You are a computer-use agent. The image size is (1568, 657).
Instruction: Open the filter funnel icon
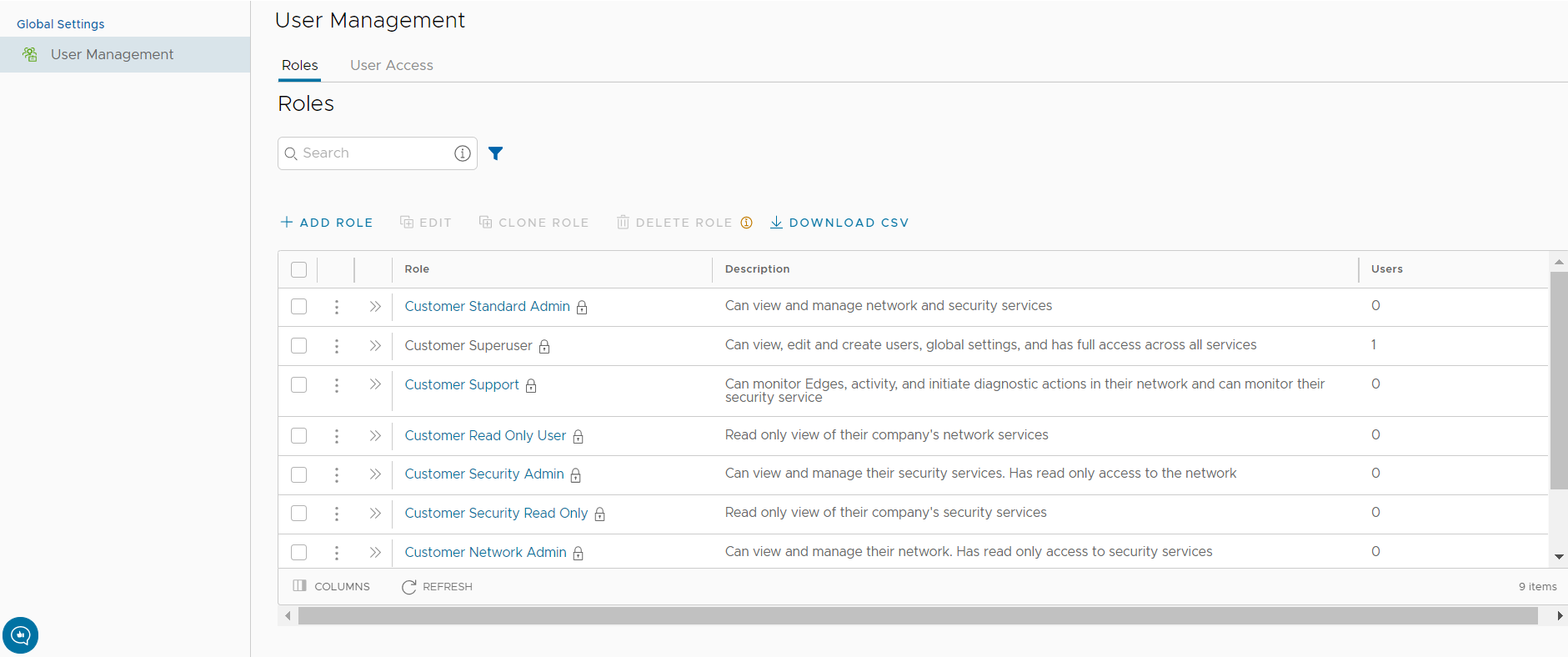(495, 153)
